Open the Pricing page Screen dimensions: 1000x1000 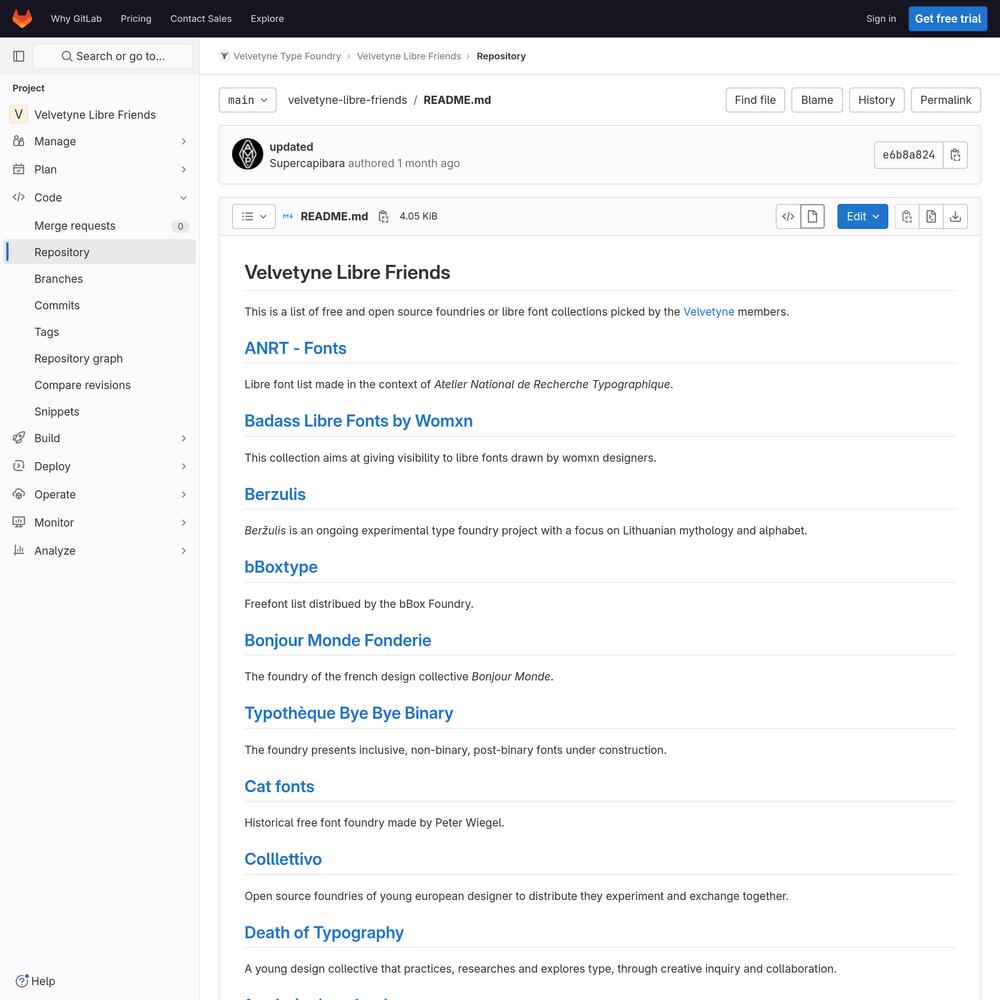tap(136, 18)
